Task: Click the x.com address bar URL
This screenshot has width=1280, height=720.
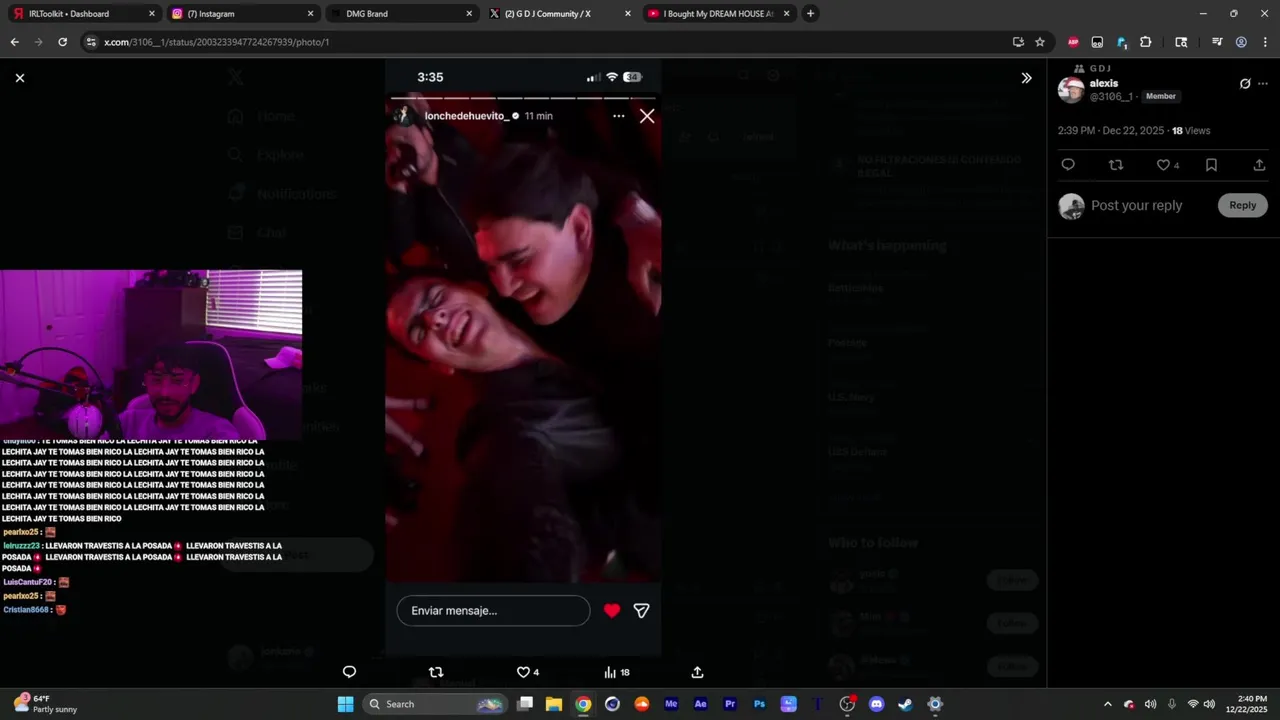Action: tap(216, 42)
